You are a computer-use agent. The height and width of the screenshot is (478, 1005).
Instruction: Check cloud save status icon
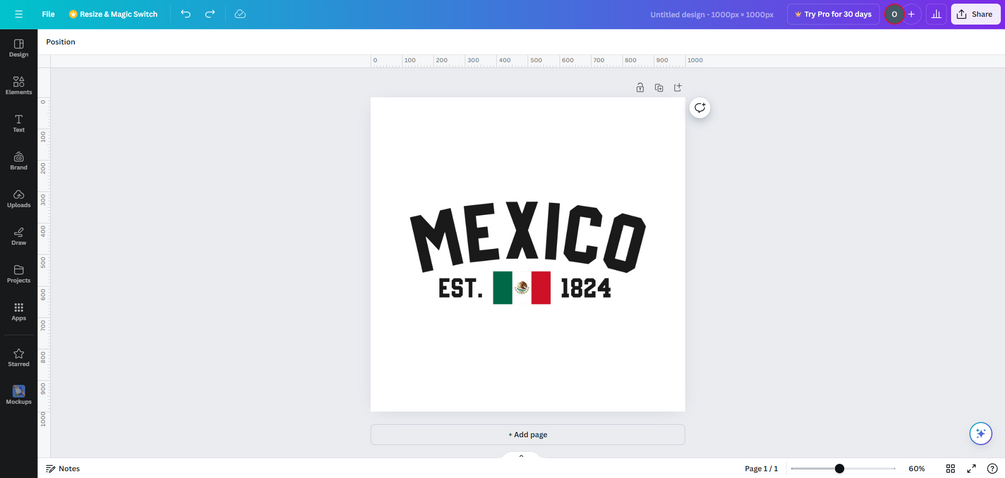point(240,14)
